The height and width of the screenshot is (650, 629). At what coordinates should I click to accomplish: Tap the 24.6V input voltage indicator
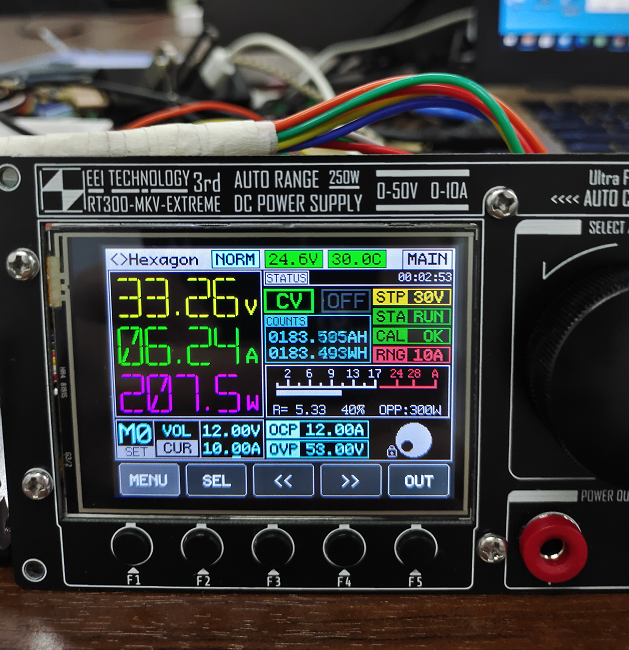294,260
